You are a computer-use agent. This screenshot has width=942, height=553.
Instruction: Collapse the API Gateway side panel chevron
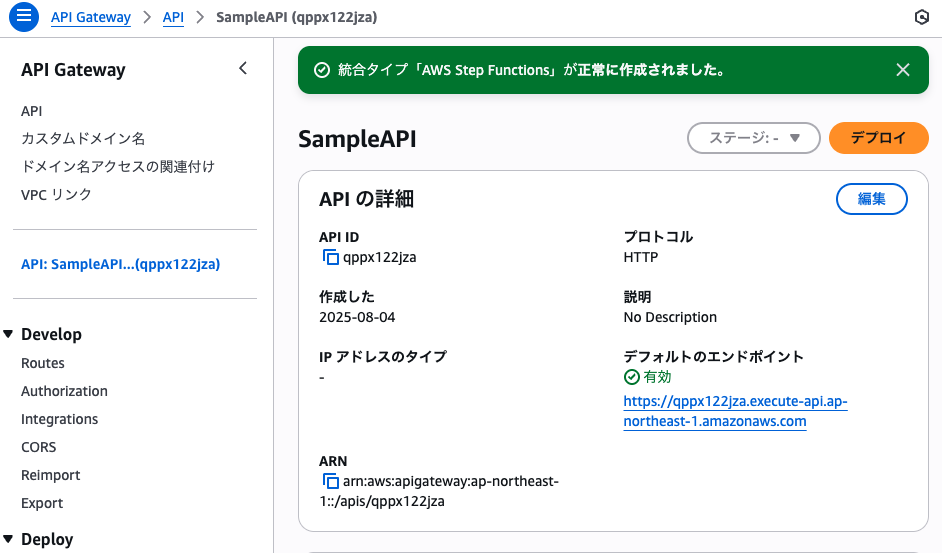[x=243, y=69]
